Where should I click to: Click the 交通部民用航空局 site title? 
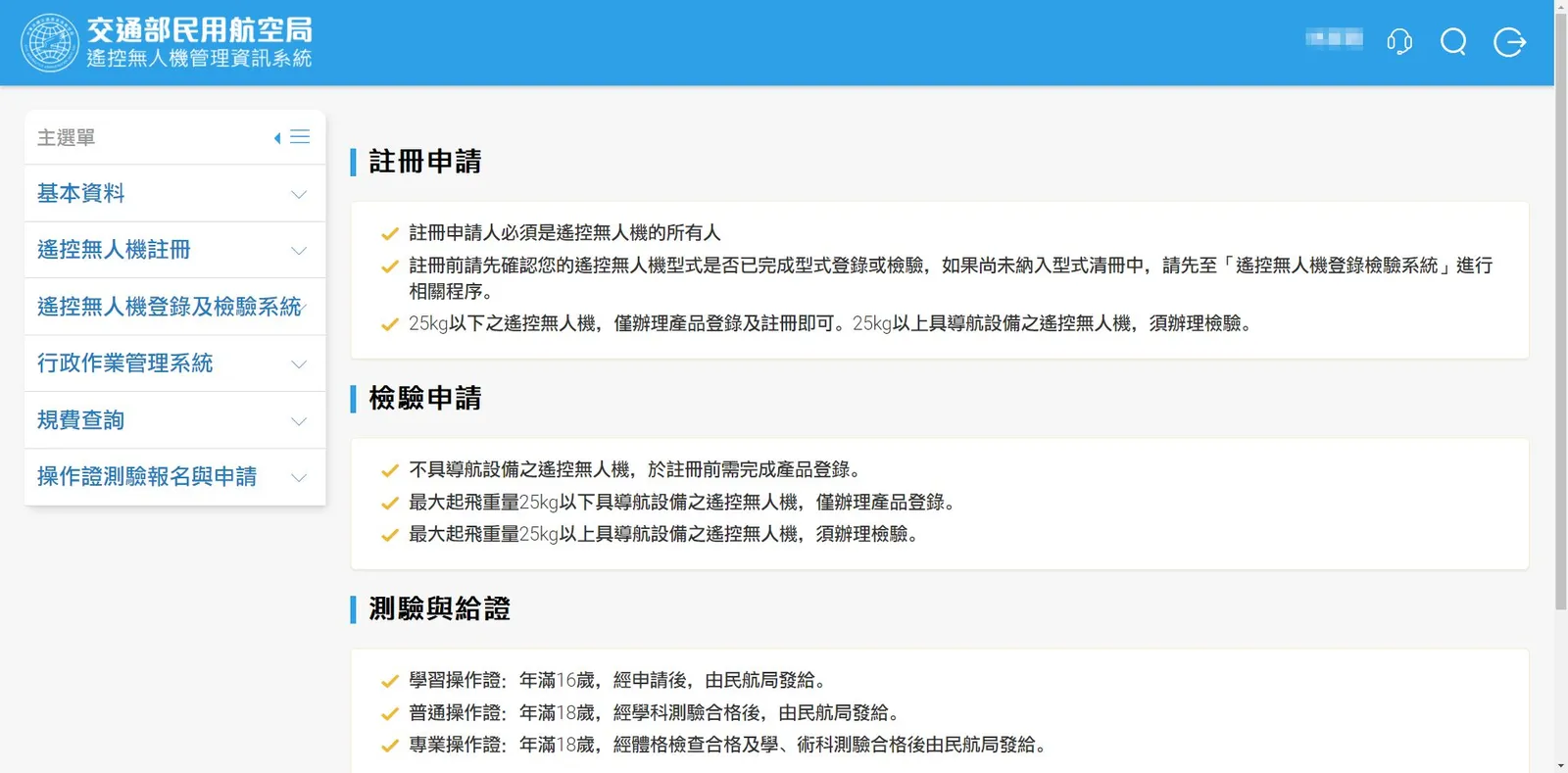(x=200, y=30)
